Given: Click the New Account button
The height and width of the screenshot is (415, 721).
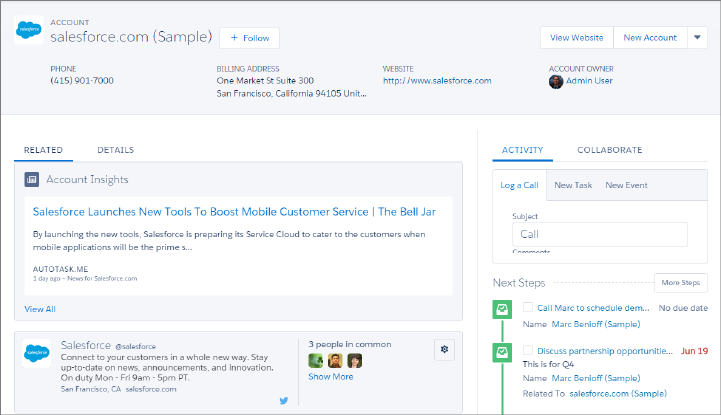Looking at the screenshot, I should [650, 37].
